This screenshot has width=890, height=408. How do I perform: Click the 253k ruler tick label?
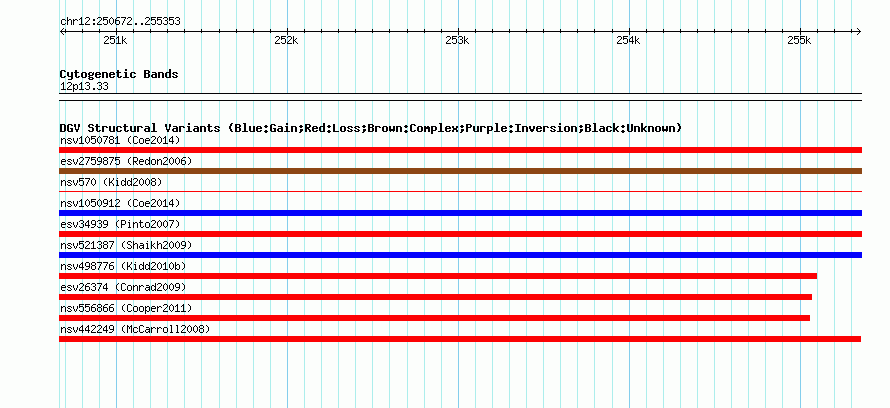[x=457, y=41]
